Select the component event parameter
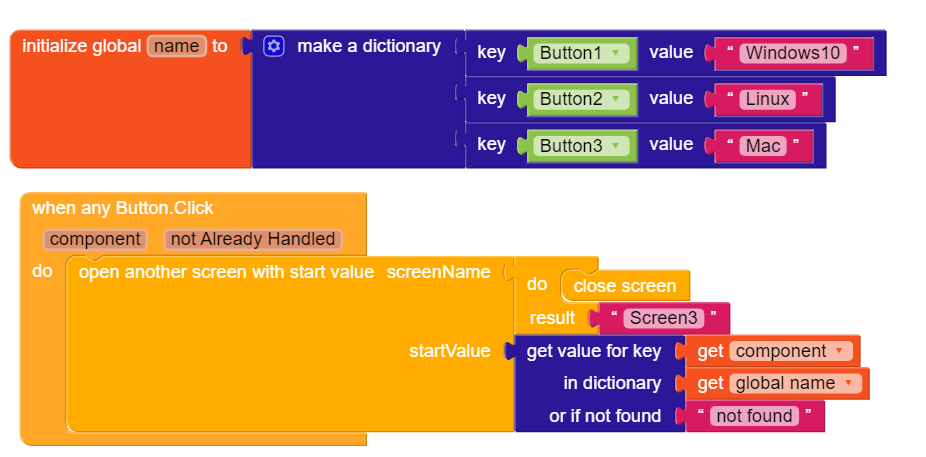 coord(94,239)
